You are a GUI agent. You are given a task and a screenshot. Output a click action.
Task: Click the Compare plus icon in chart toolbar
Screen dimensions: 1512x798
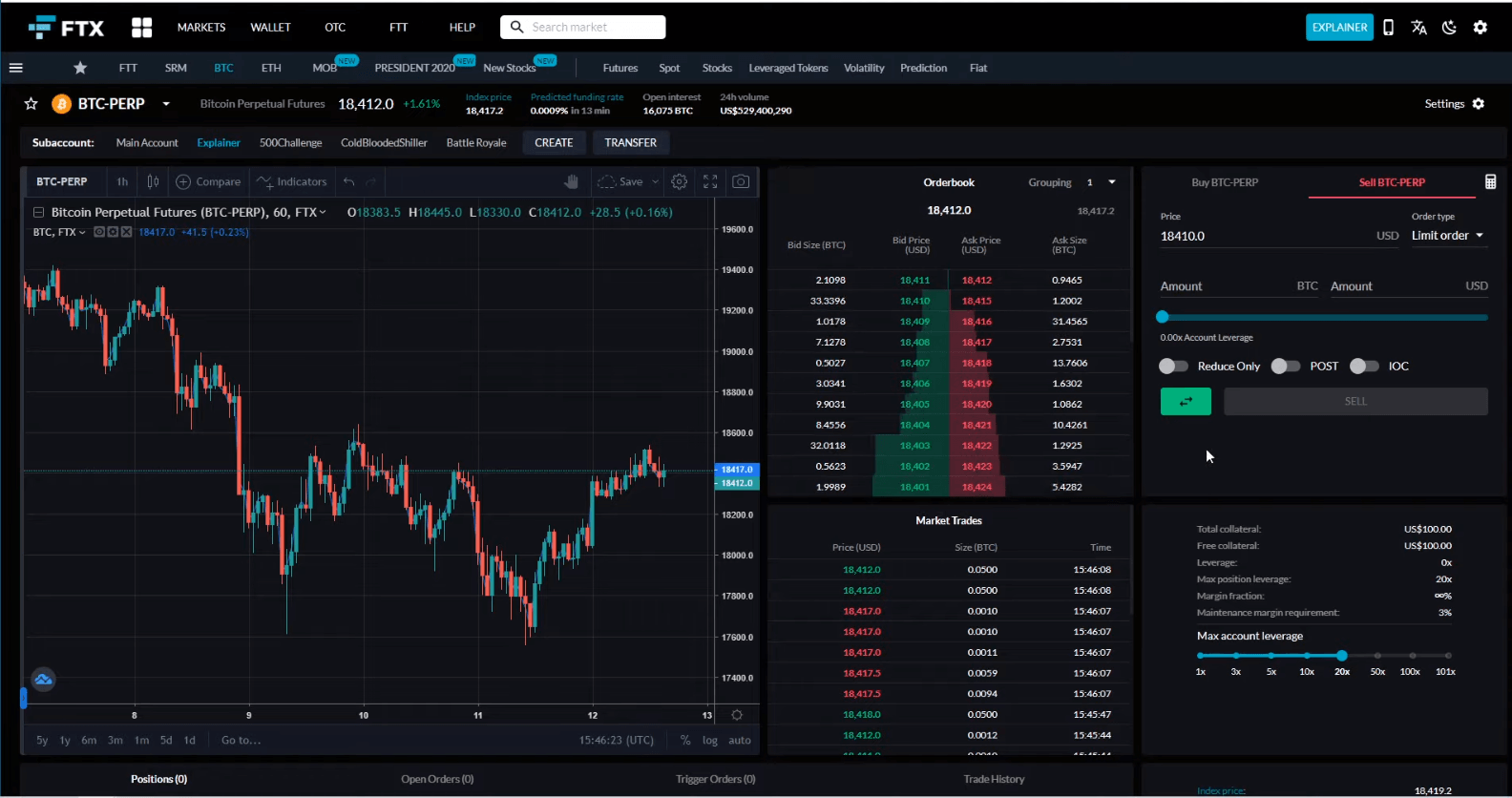click(184, 181)
